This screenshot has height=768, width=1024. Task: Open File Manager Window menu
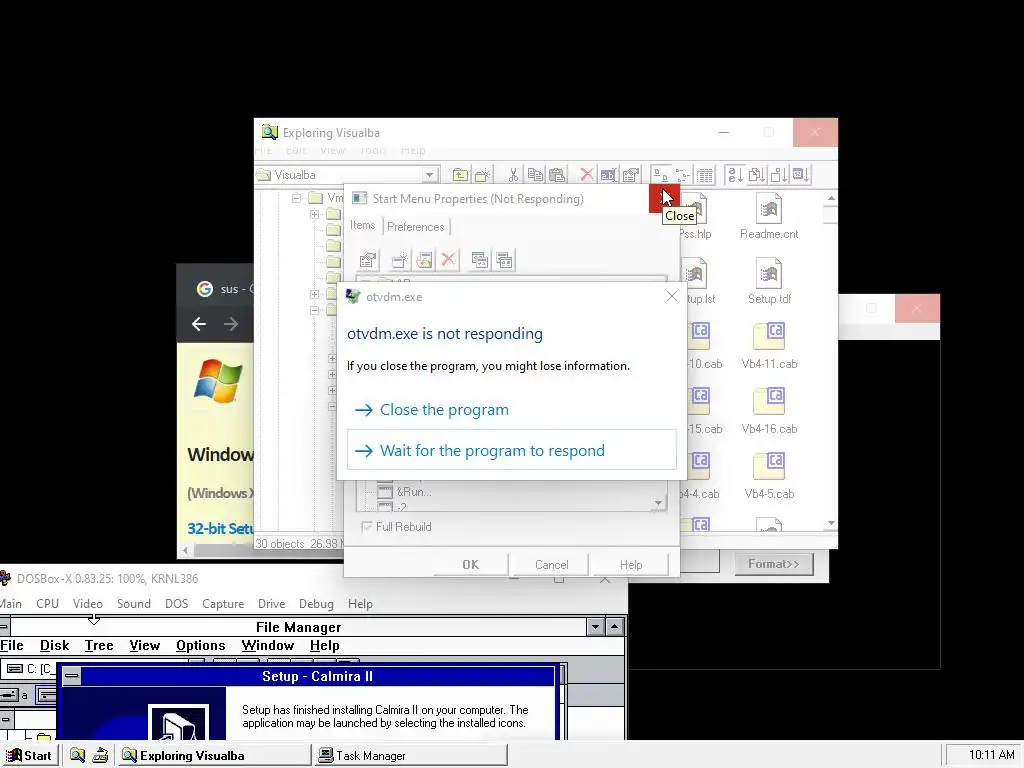click(268, 645)
